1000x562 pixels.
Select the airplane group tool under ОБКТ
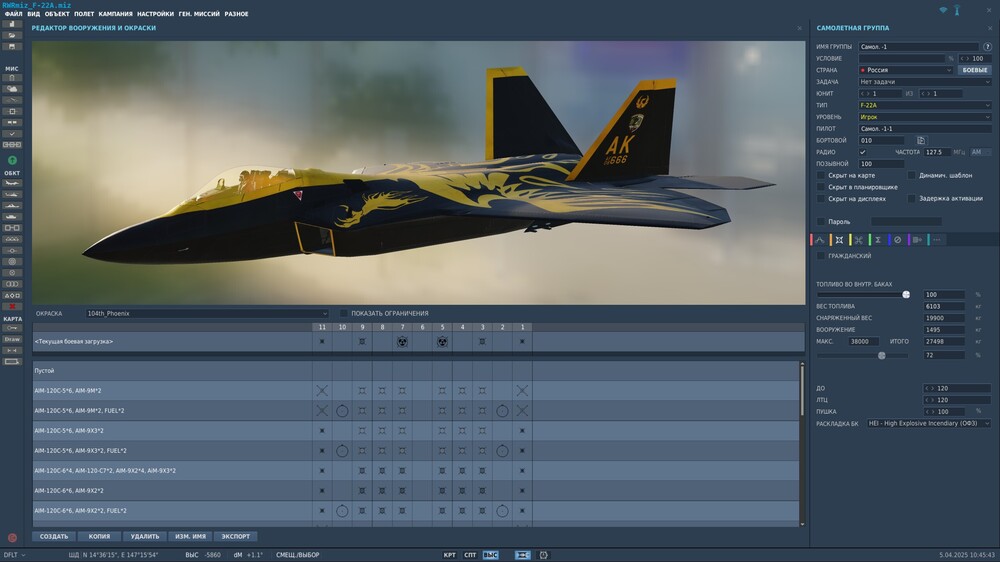(11, 184)
